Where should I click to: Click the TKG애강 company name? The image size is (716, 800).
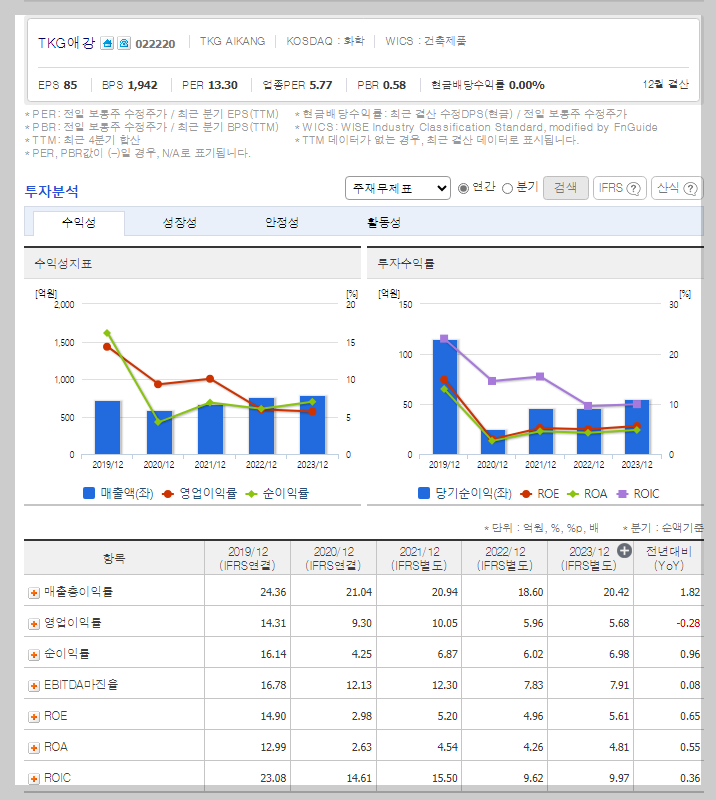tap(66, 43)
